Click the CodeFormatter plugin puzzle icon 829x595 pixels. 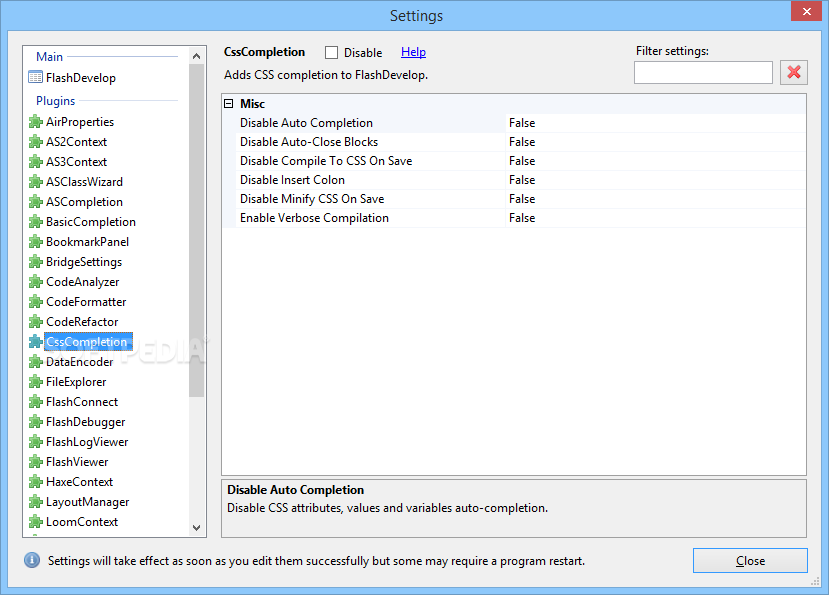[35, 302]
